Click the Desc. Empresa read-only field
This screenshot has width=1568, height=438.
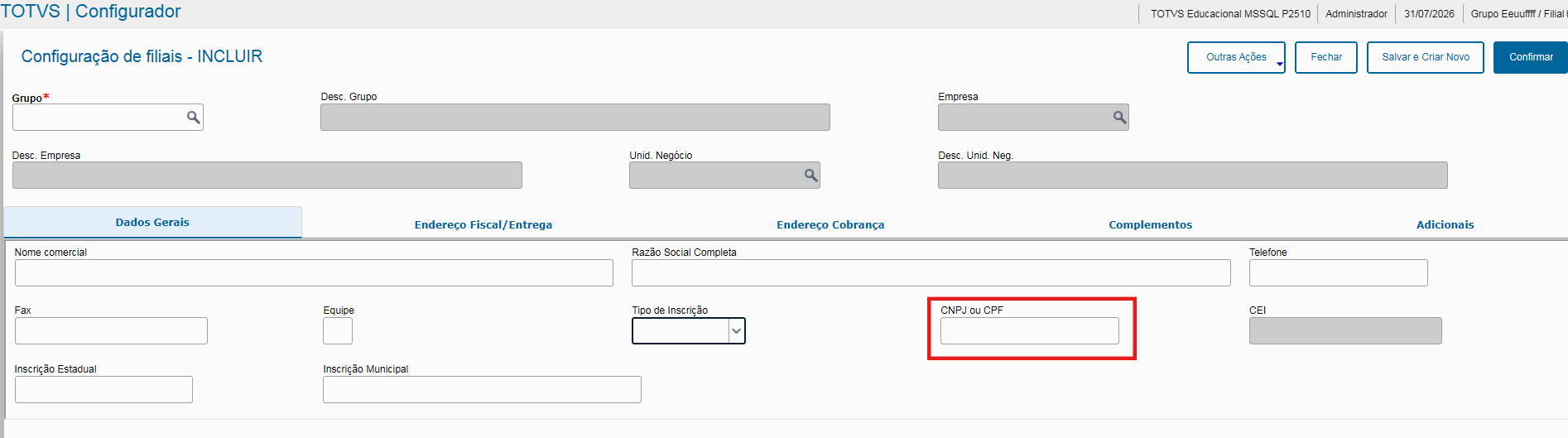click(x=267, y=176)
